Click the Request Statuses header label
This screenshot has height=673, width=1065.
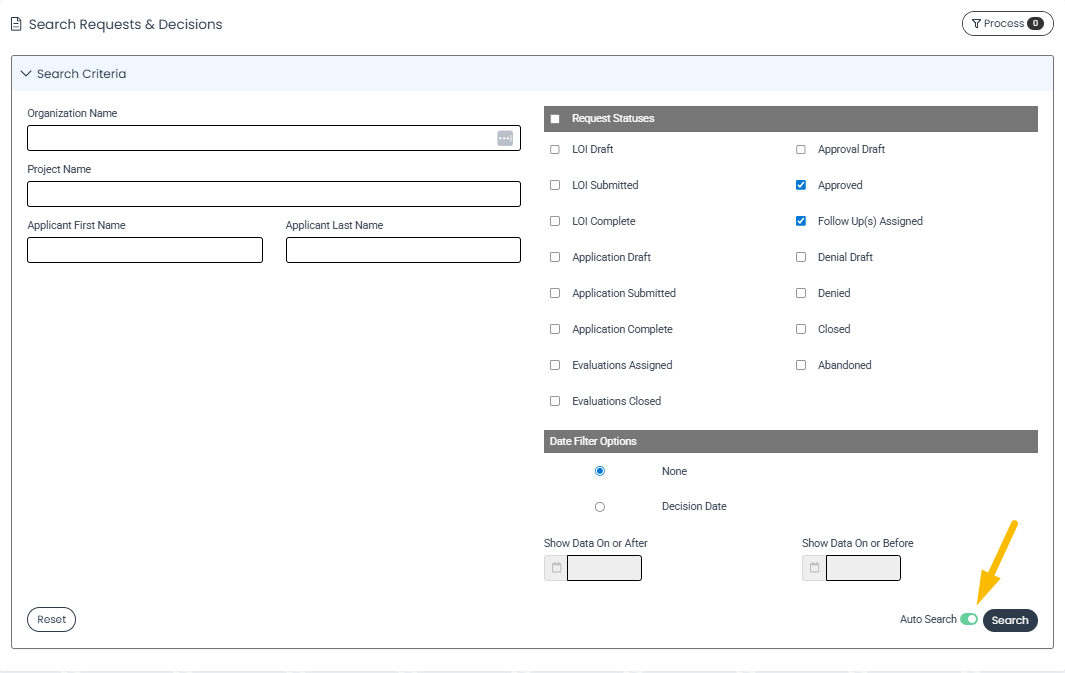coord(613,118)
